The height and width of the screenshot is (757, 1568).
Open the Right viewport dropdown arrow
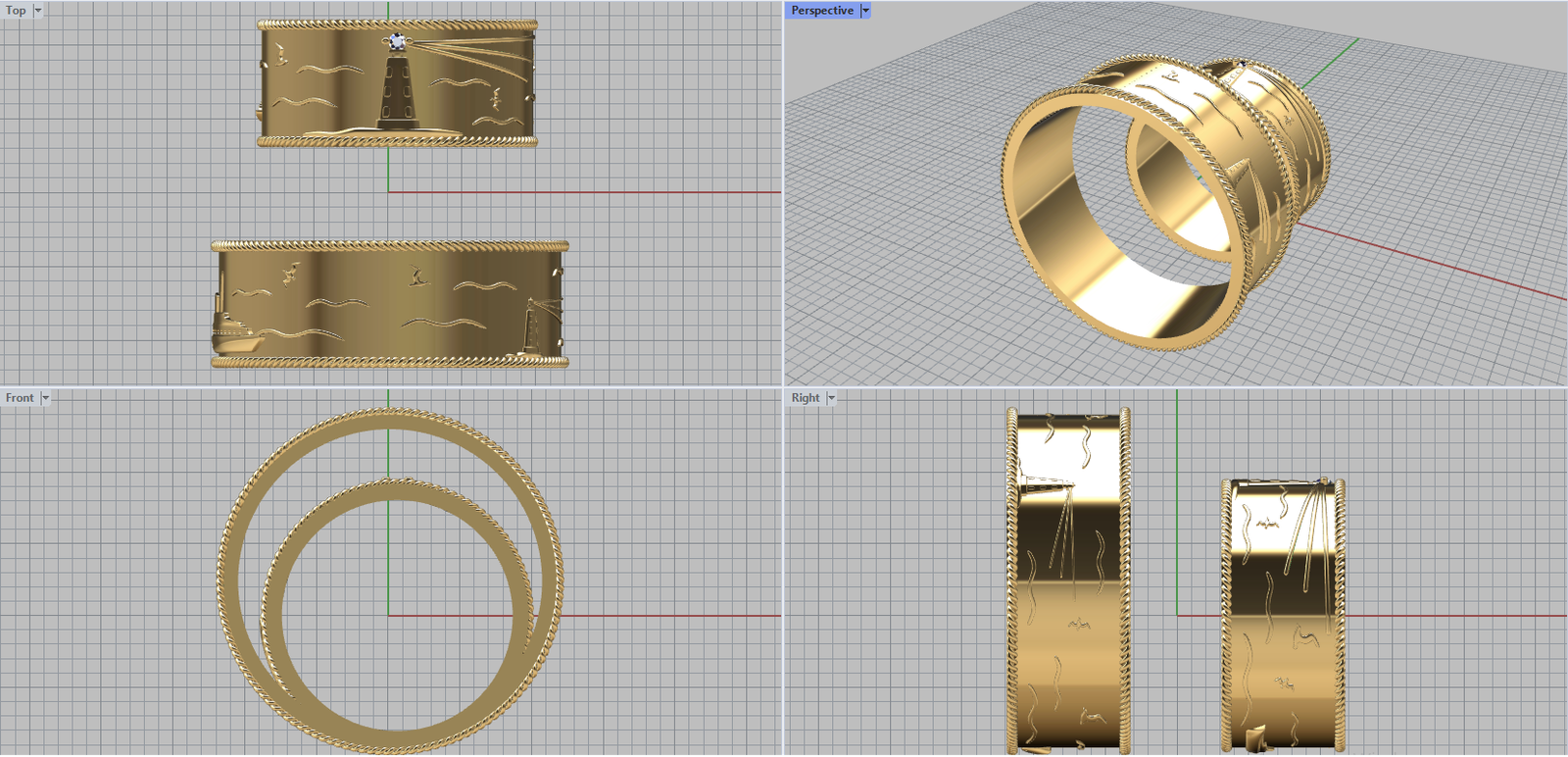[831, 398]
